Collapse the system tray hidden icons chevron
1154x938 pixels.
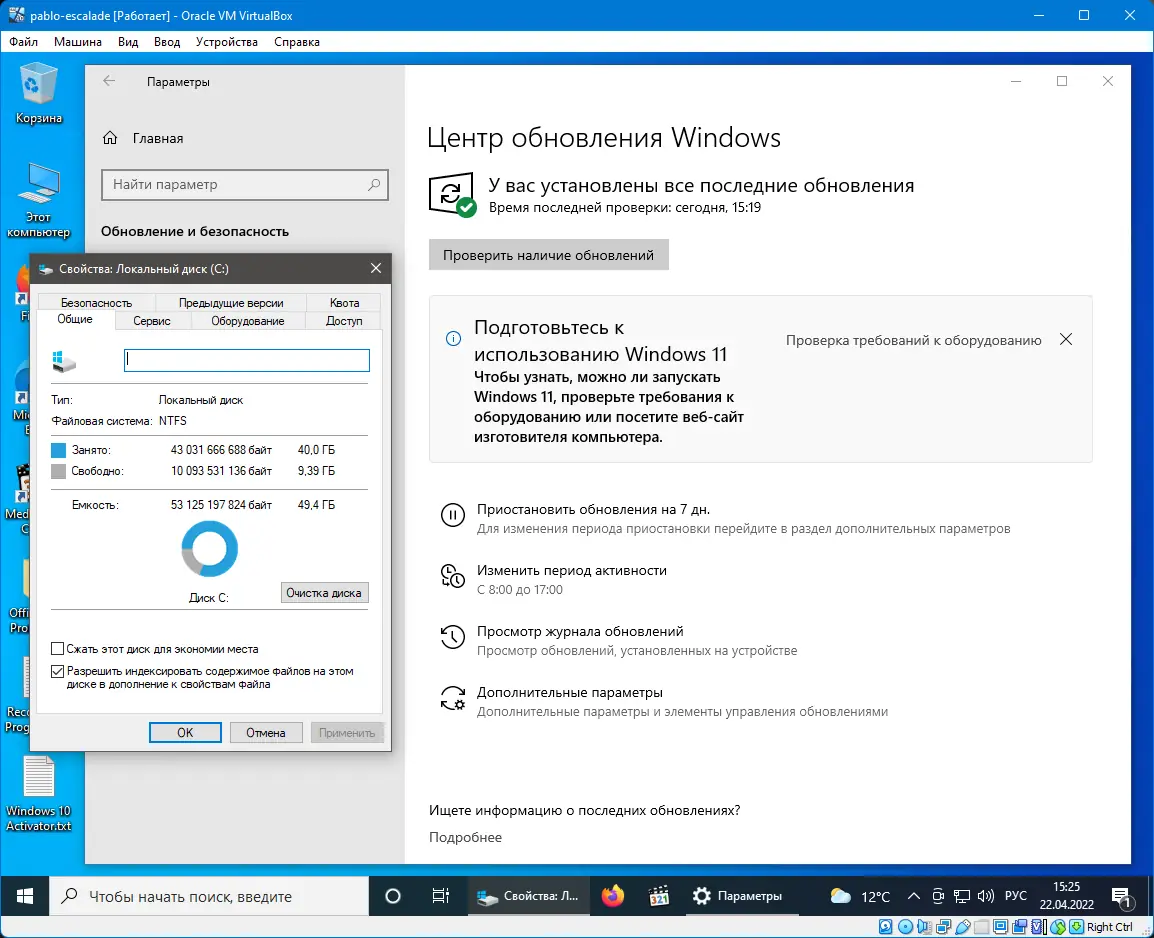913,896
